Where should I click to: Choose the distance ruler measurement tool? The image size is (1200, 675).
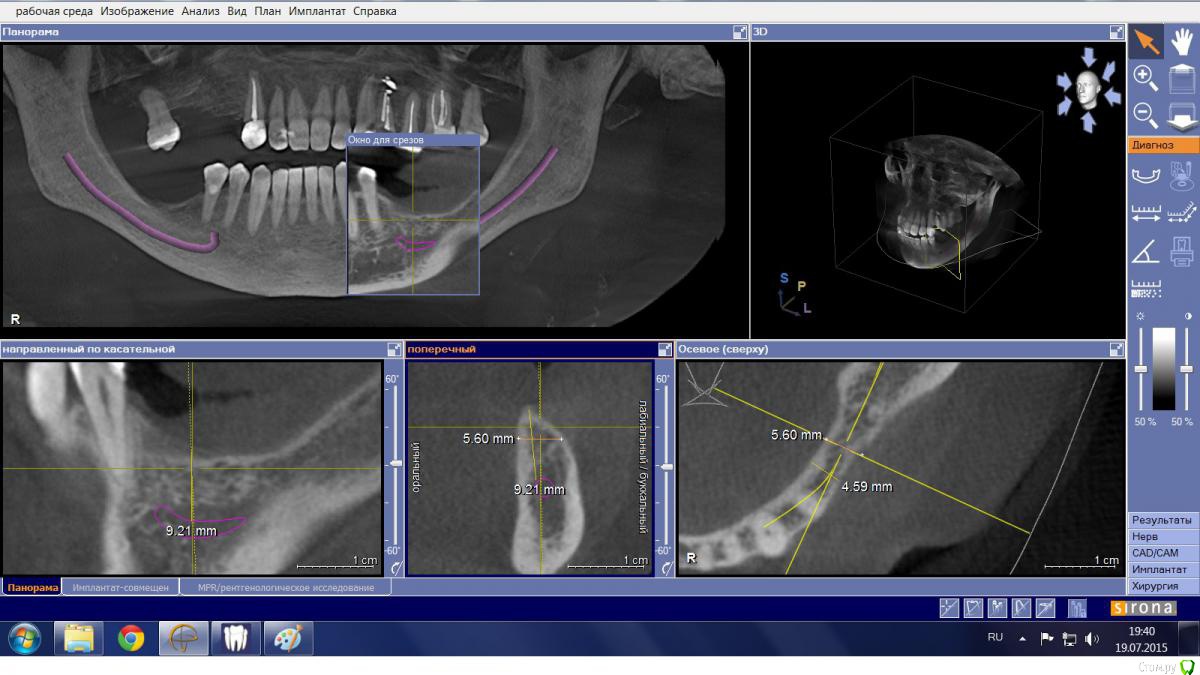(x=1146, y=213)
